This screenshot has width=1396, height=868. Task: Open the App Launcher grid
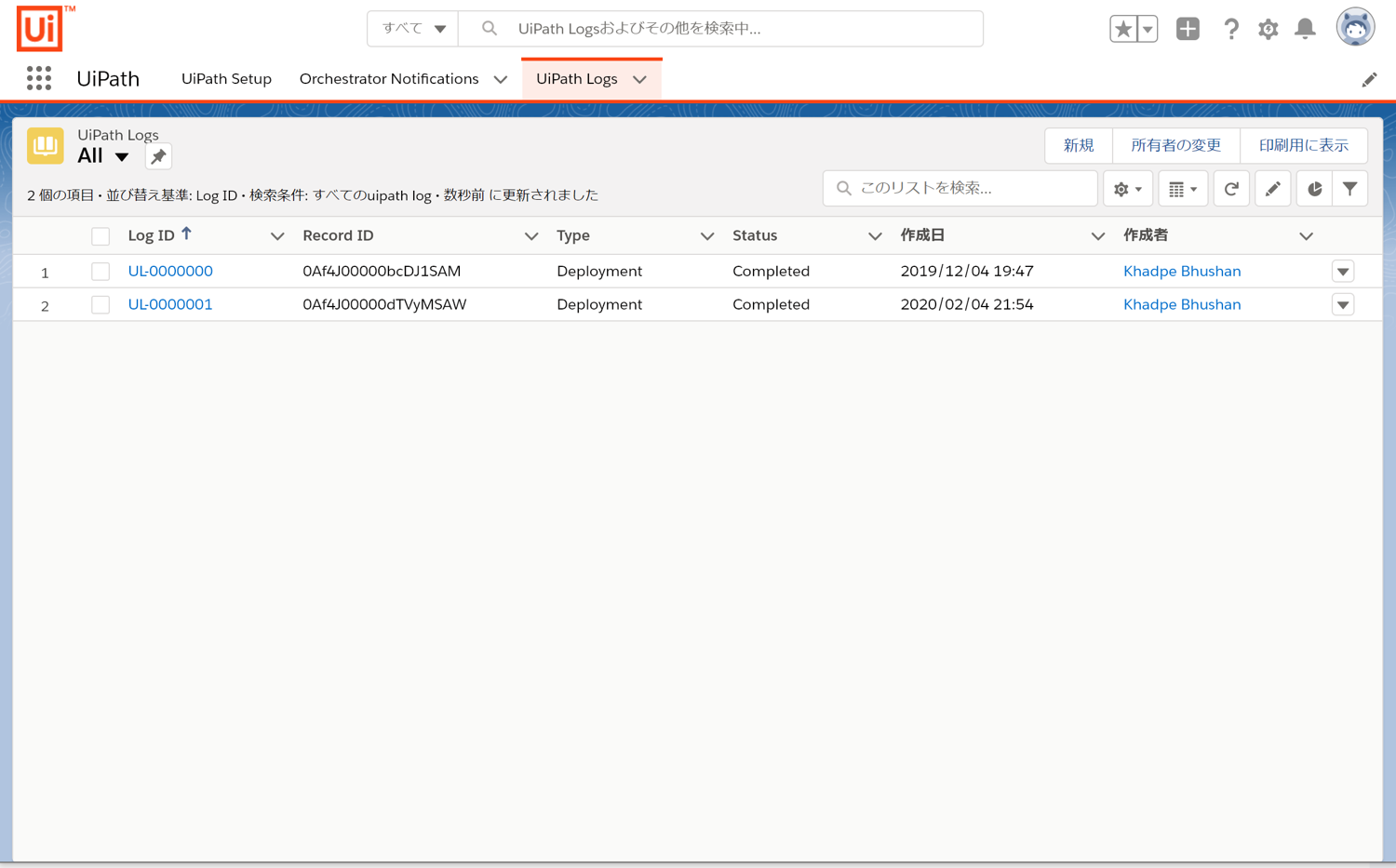(39, 78)
